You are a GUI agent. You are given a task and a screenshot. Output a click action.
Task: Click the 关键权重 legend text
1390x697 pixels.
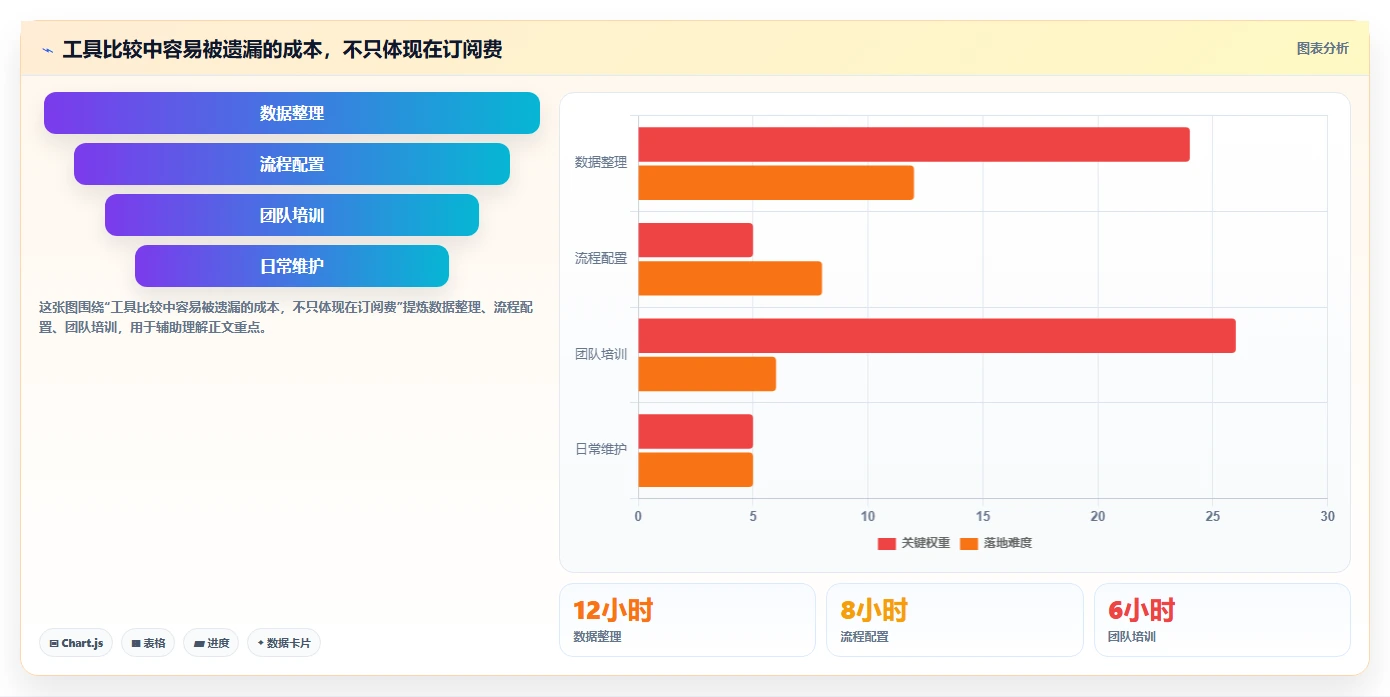point(925,543)
